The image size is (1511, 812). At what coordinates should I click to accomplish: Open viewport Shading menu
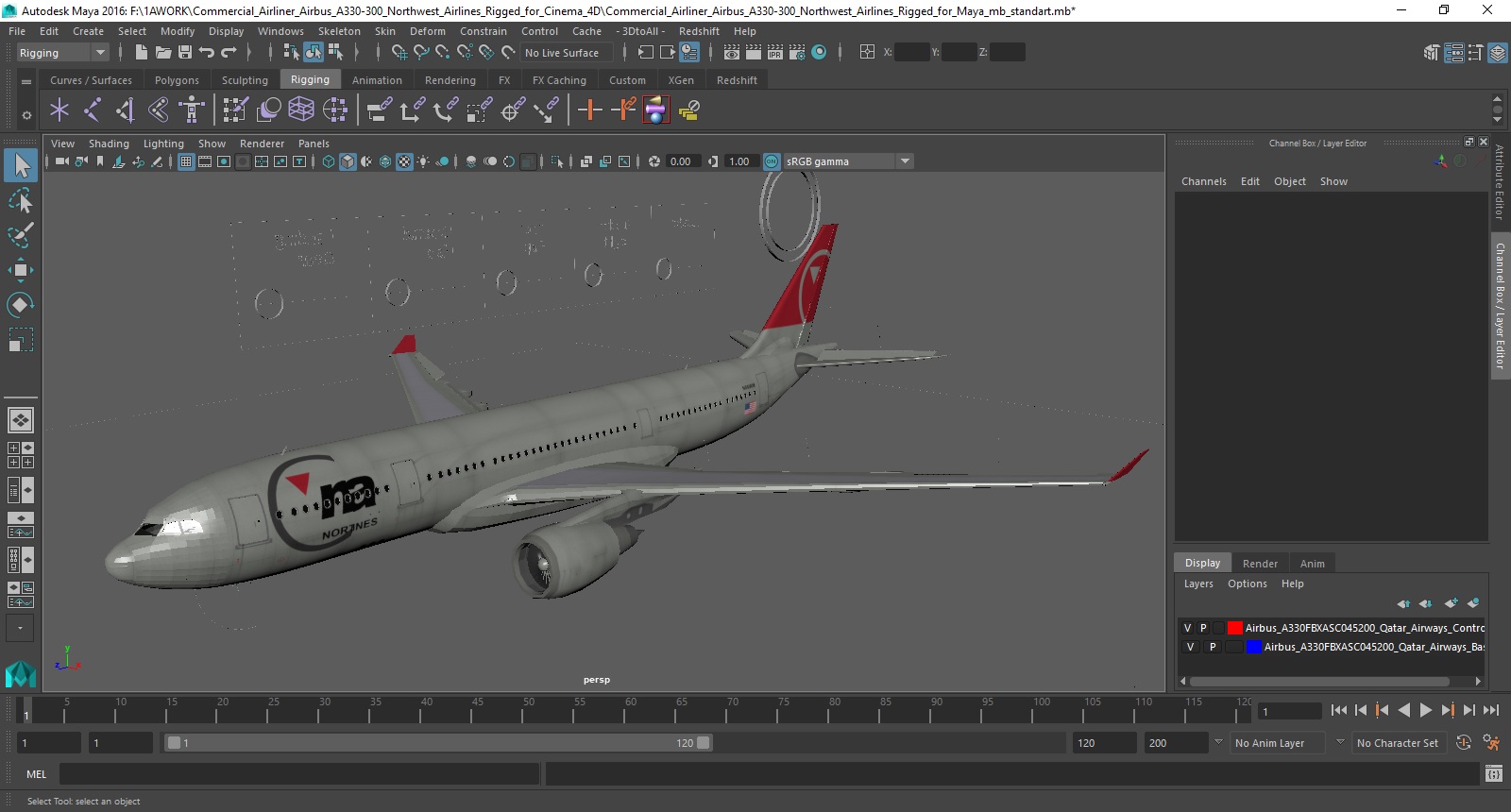pyautogui.click(x=109, y=144)
